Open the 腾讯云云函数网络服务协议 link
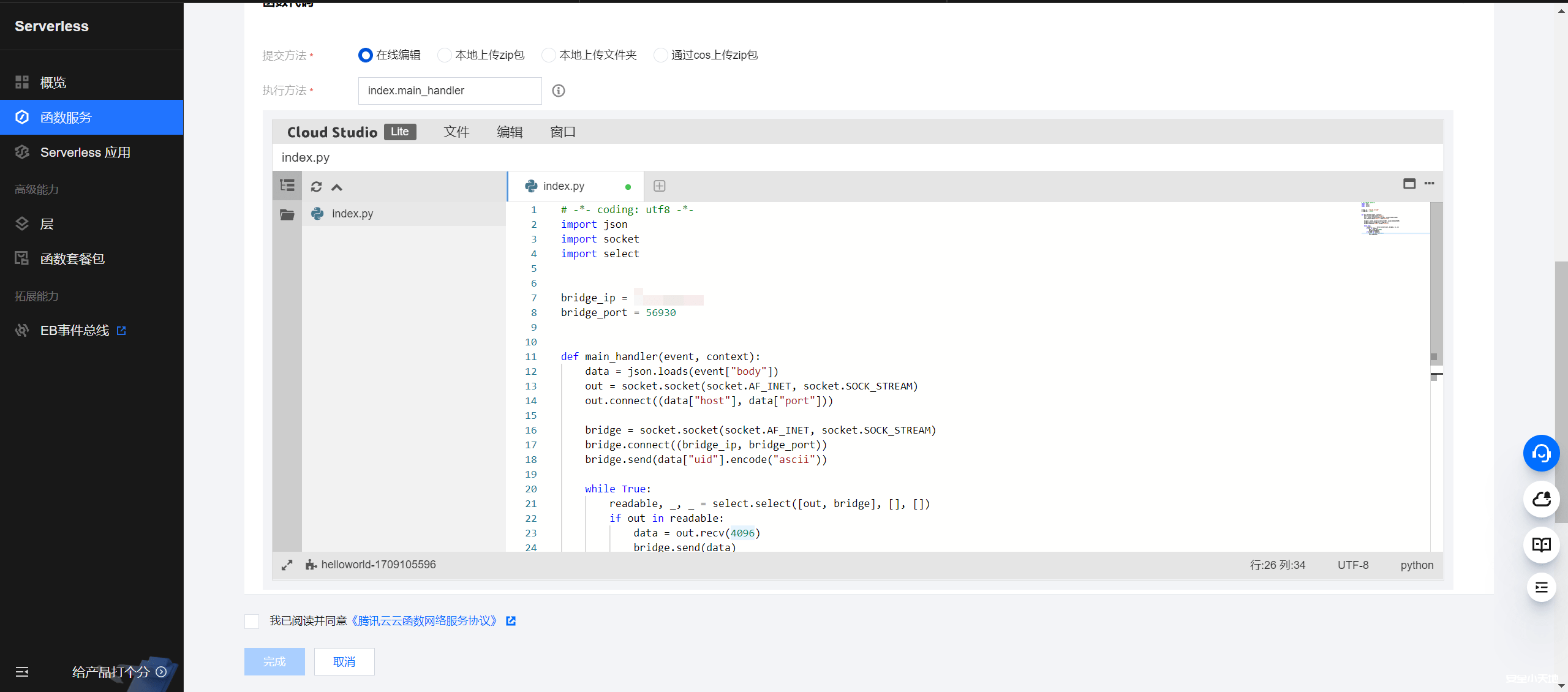 pyautogui.click(x=424, y=621)
